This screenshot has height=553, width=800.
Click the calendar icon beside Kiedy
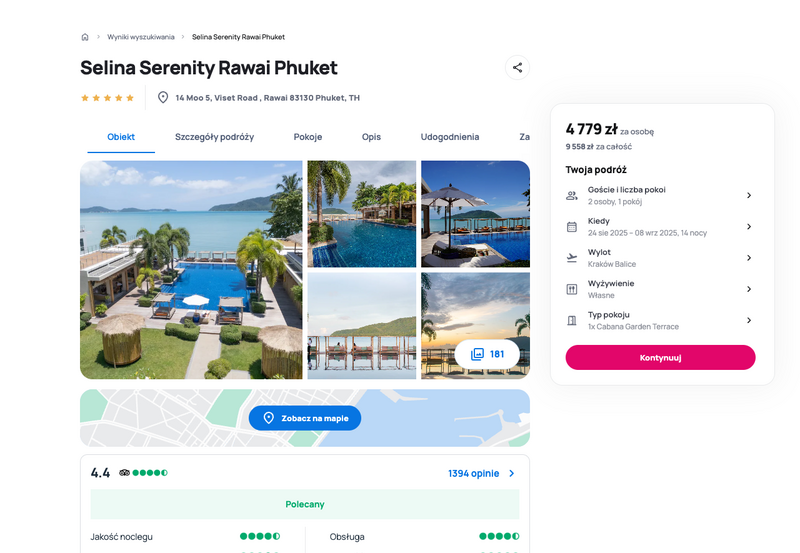[572, 227]
